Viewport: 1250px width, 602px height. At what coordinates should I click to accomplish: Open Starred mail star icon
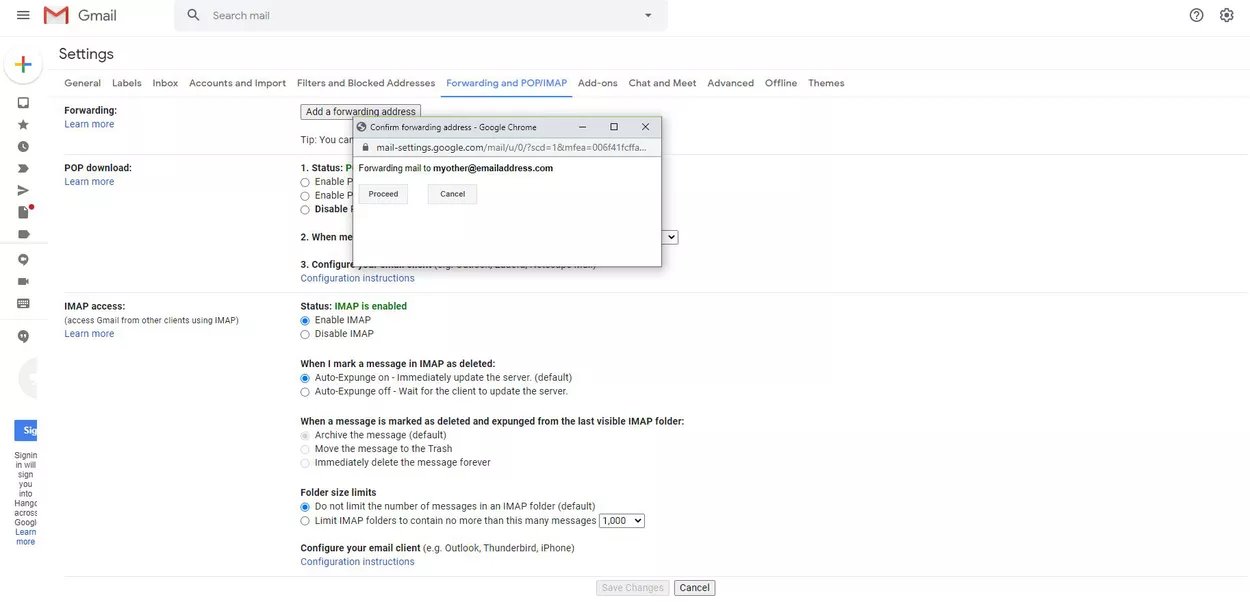tap(23, 125)
